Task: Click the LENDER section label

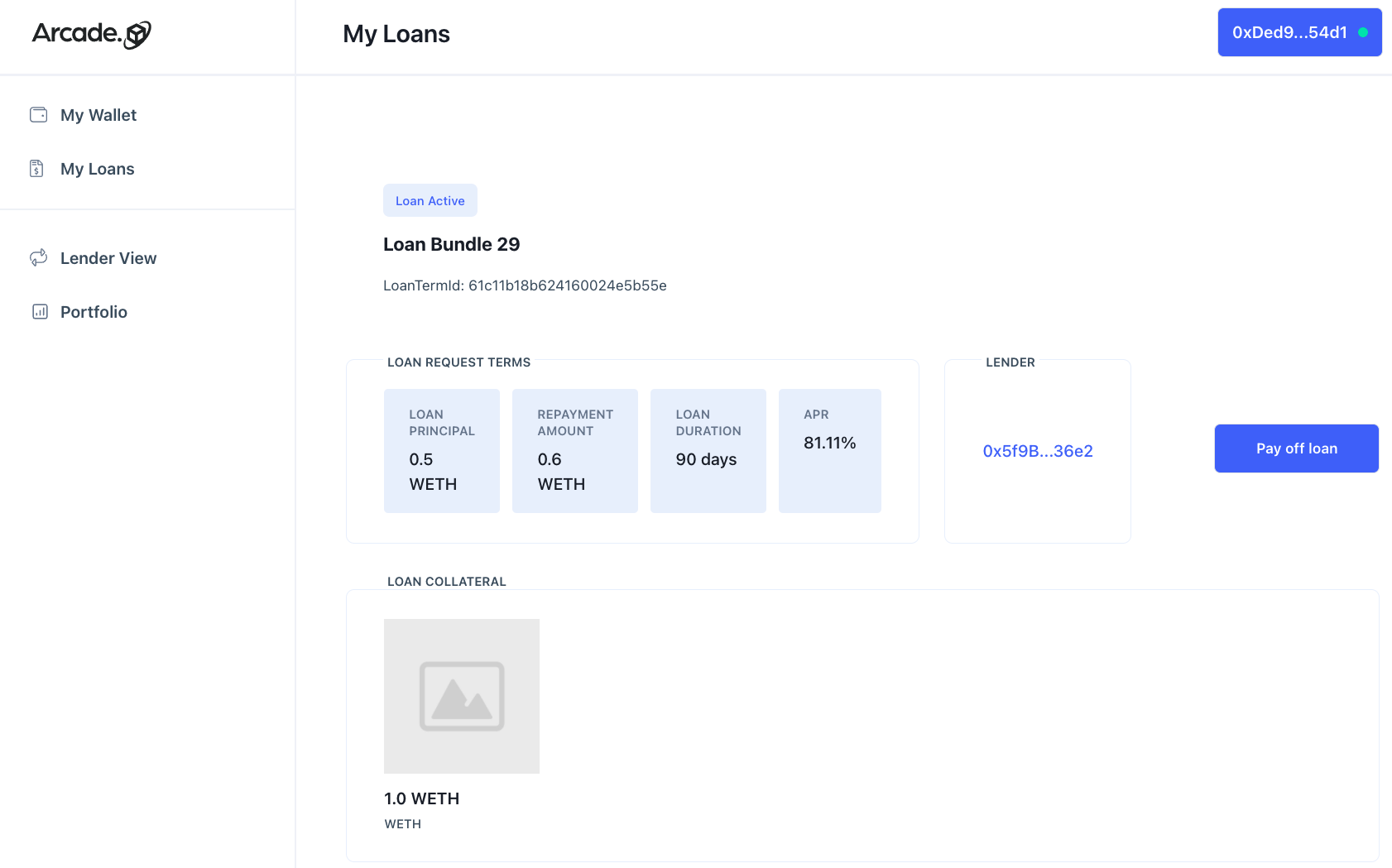Action: [x=1010, y=362]
